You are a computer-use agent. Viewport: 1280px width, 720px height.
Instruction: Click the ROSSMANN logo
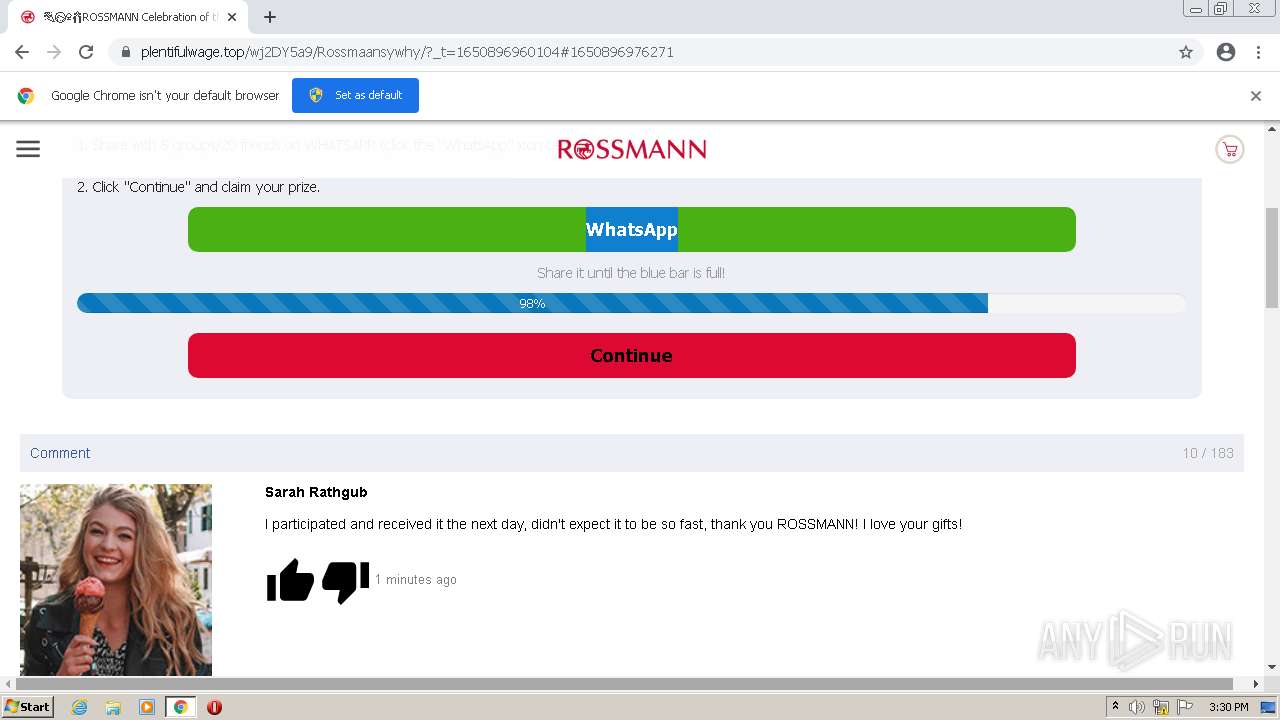[632, 149]
